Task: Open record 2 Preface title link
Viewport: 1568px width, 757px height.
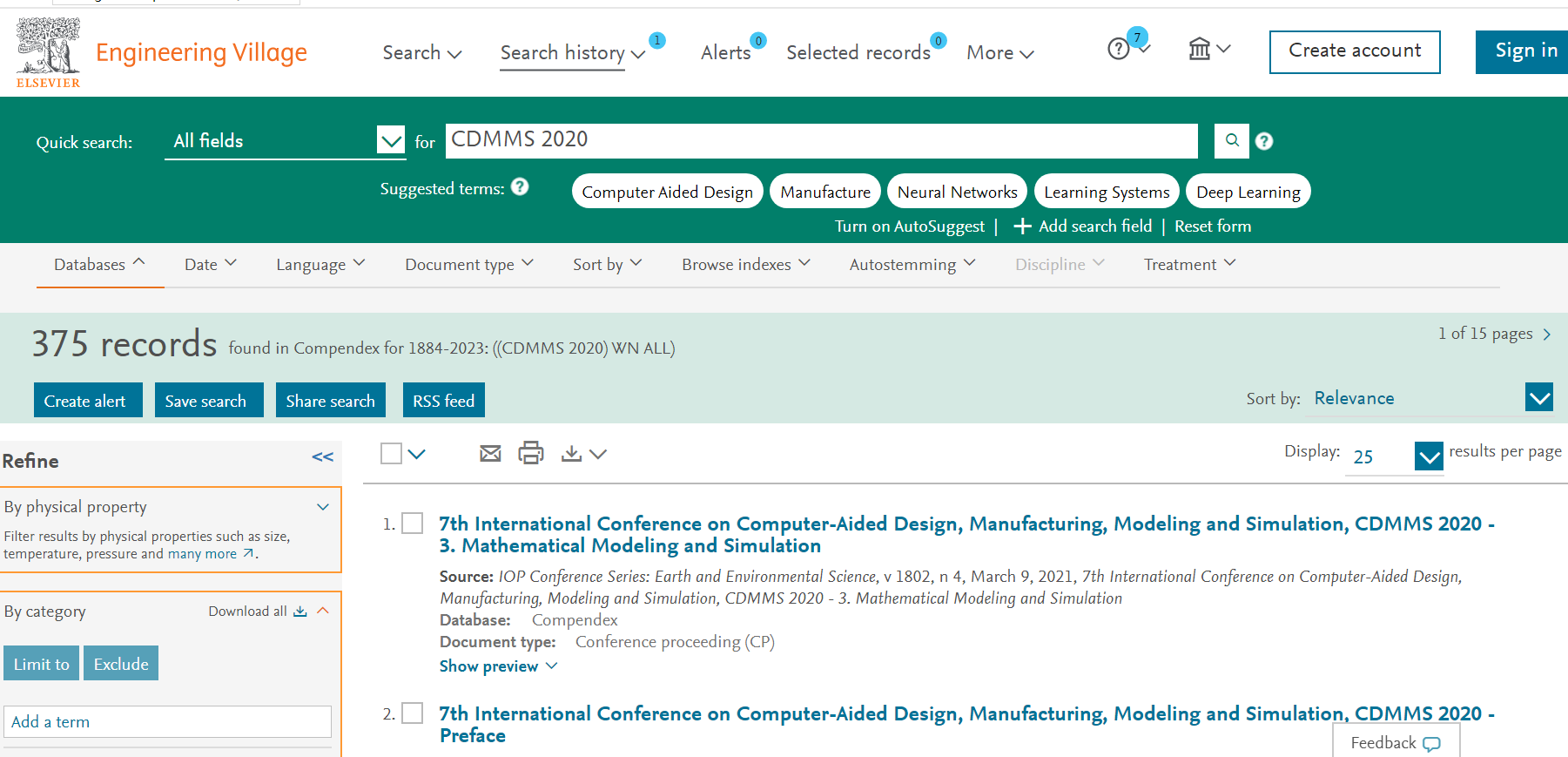Action: pos(966,725)
